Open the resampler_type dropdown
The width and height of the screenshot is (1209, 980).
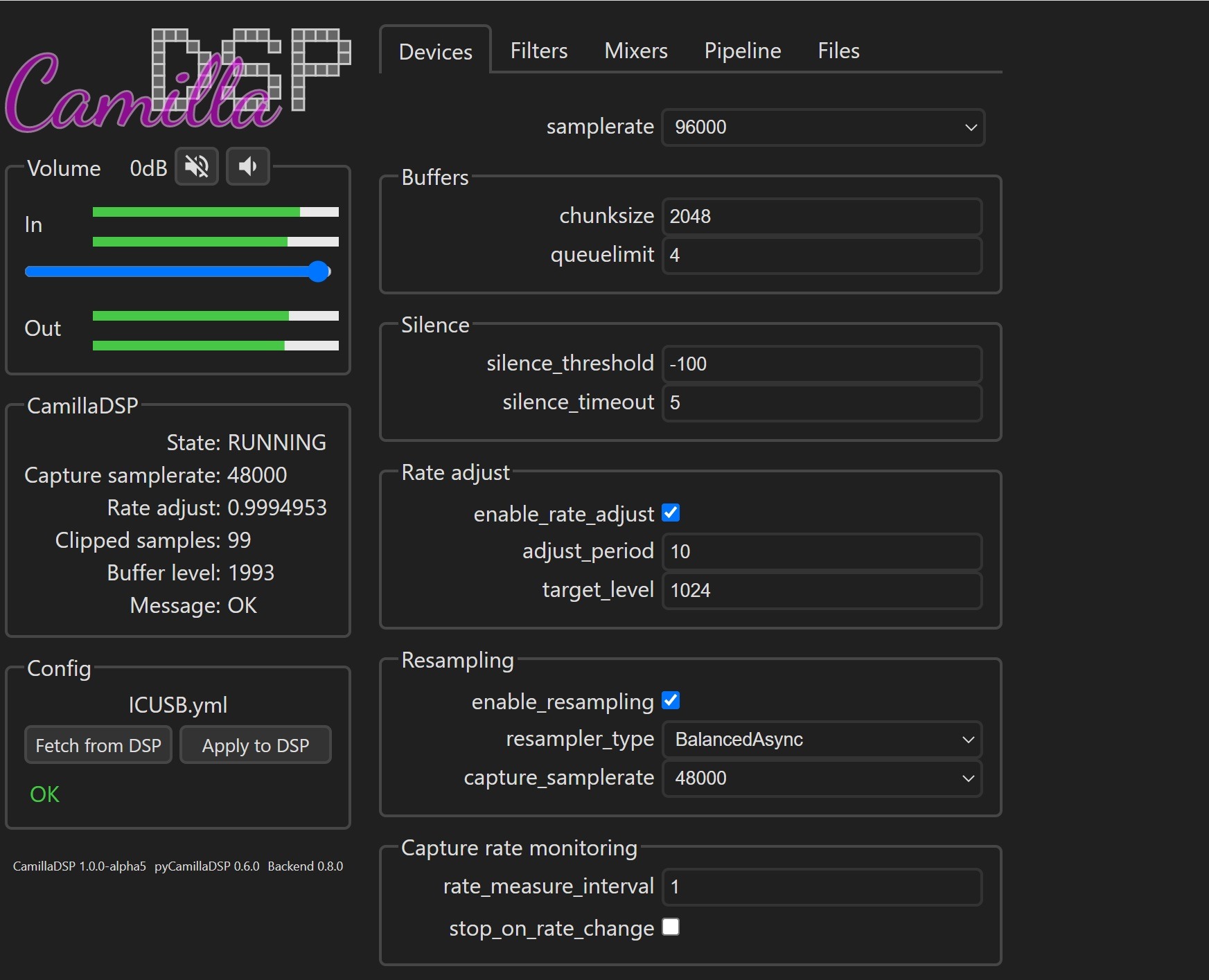(x=822, y=740)
